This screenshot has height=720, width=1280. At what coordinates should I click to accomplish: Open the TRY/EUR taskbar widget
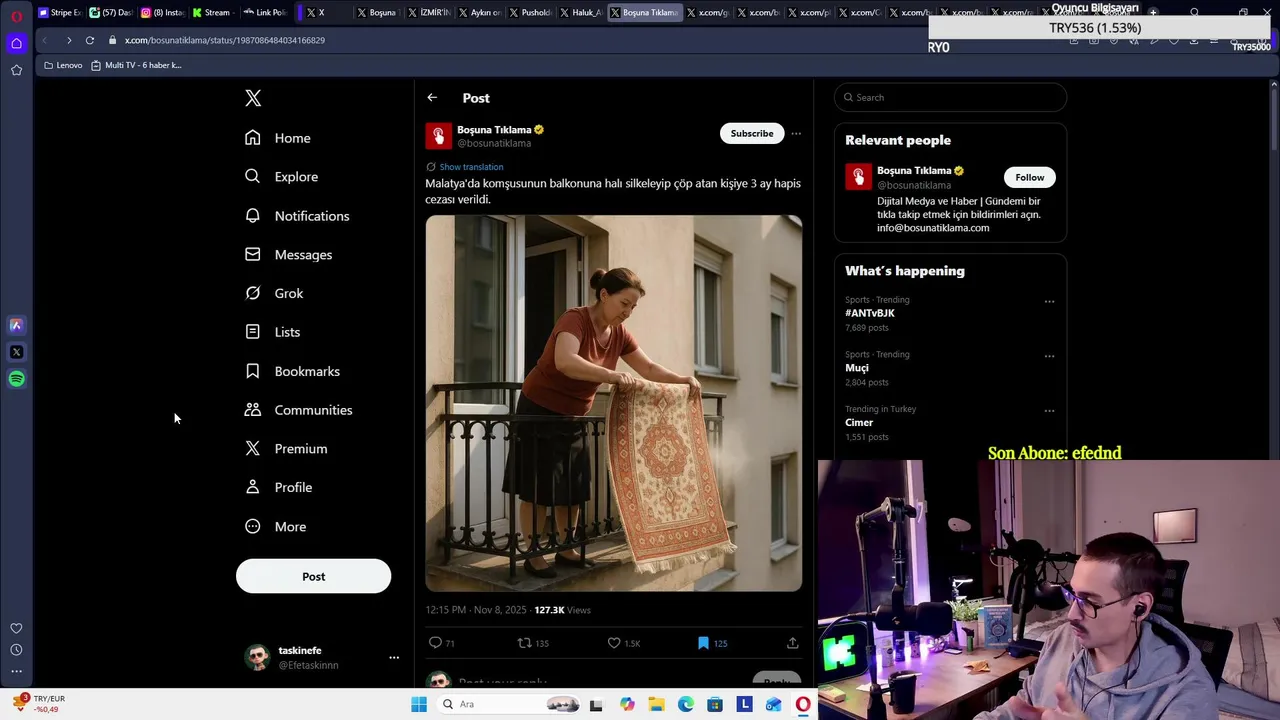point(40,704)
